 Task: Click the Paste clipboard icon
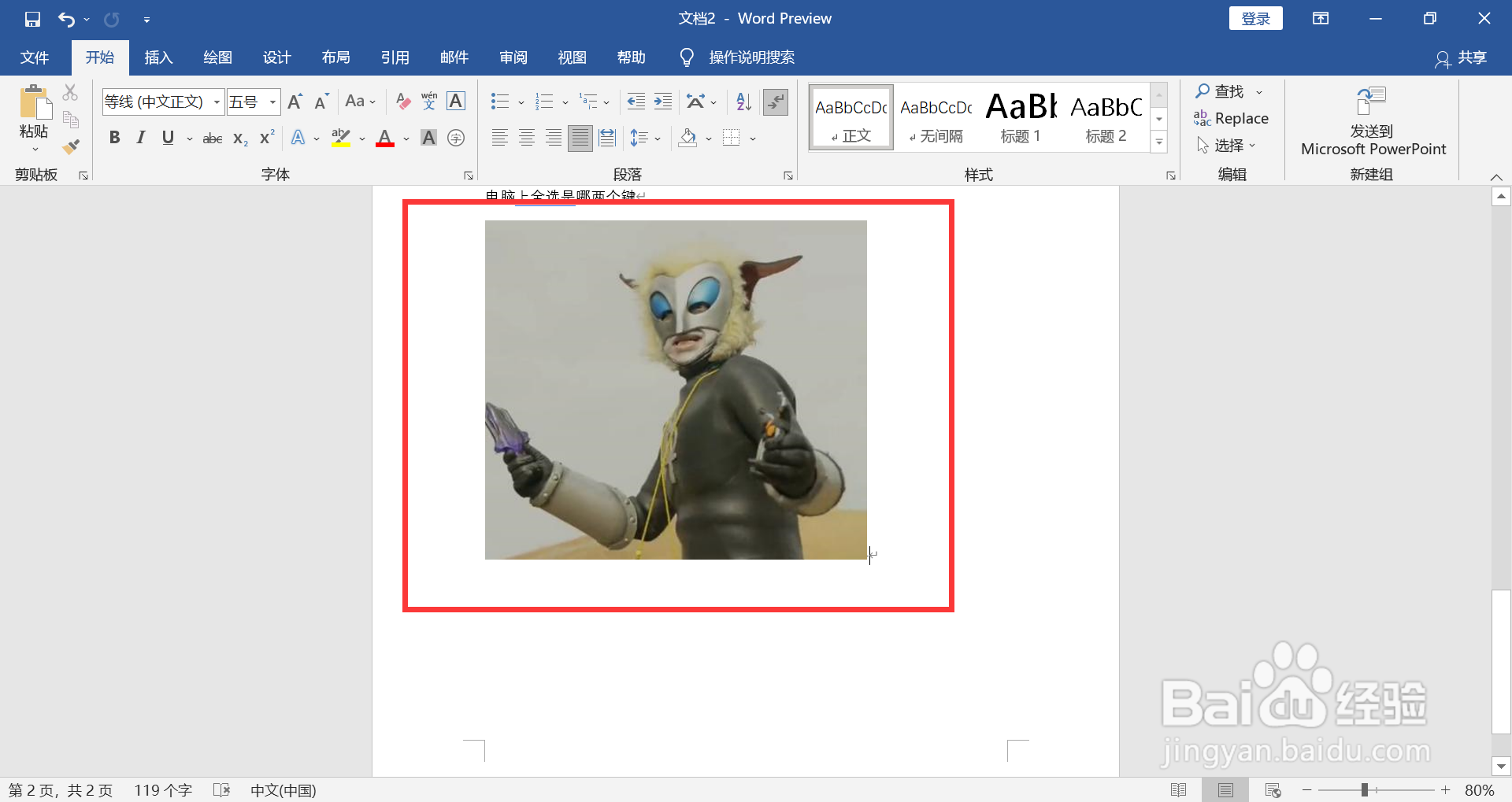[x=34, y=104]
